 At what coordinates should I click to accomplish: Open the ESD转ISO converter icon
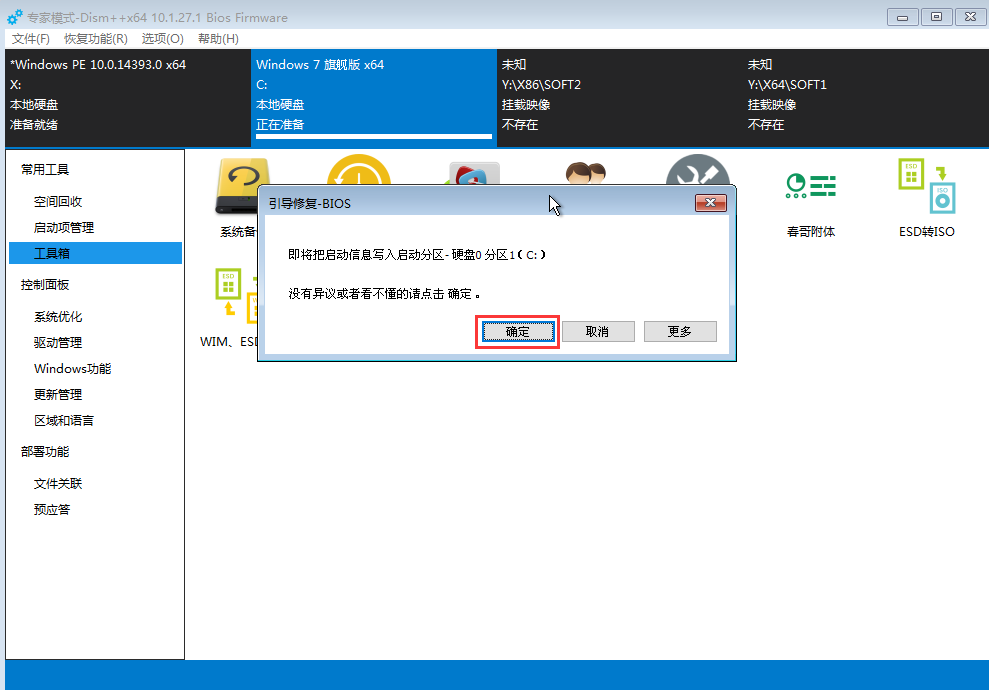[x=926, y=186]
